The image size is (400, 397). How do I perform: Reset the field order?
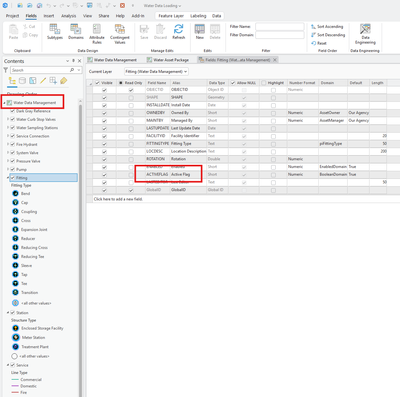point(319,43)
